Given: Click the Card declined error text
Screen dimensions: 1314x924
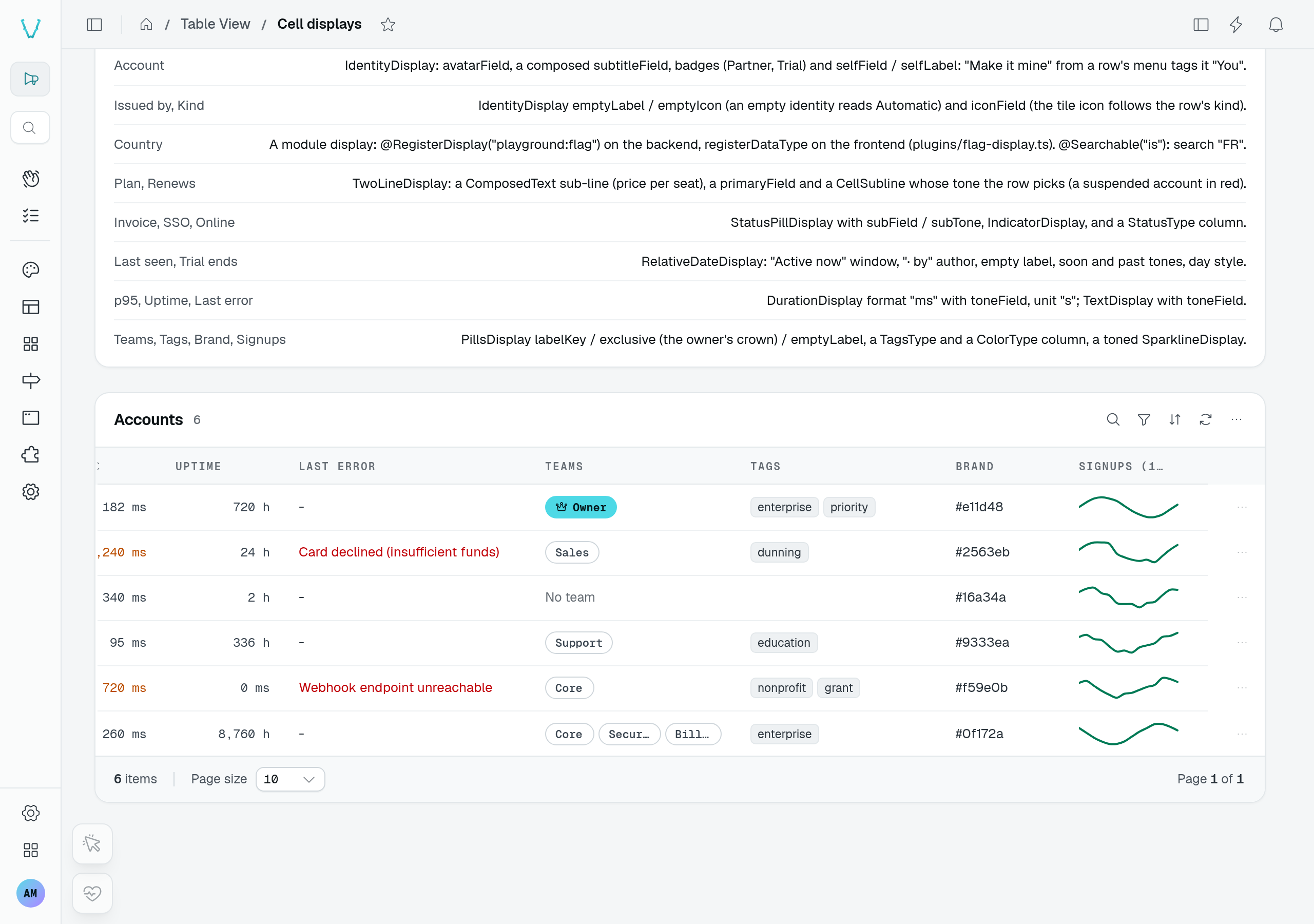Looking at the screenshot, I should [399, 552].
